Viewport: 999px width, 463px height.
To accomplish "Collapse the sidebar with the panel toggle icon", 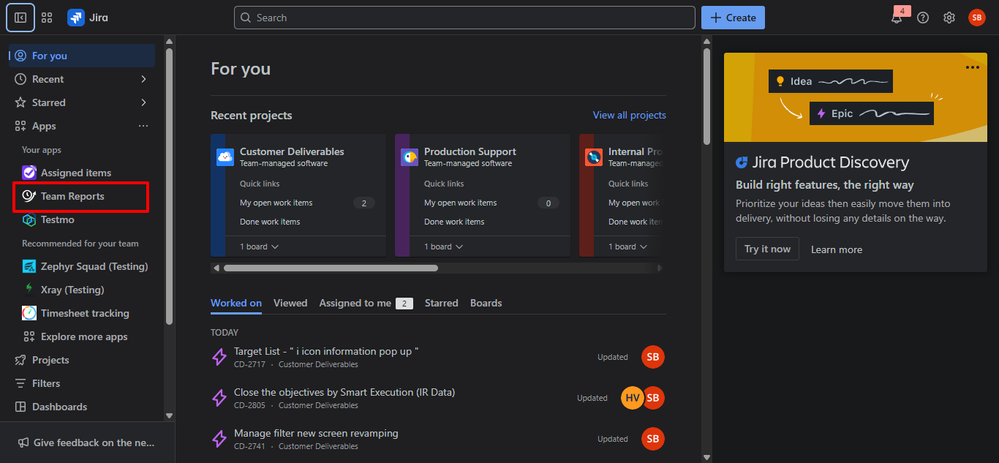I will coord(20,18).
